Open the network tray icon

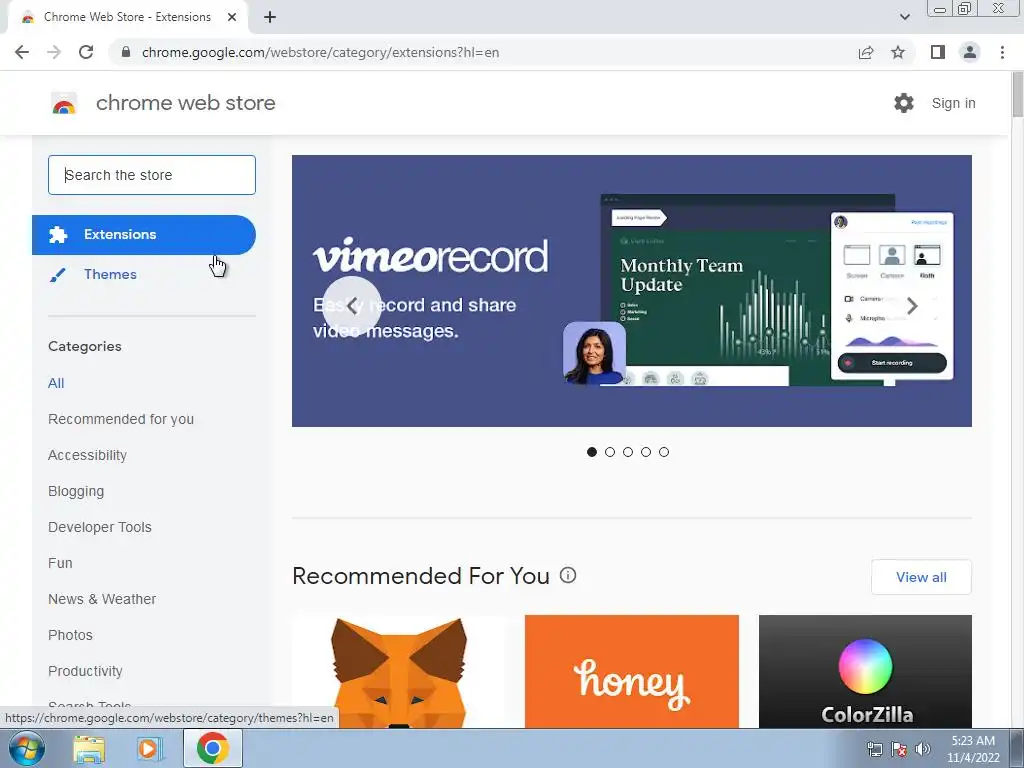point(874,749)
